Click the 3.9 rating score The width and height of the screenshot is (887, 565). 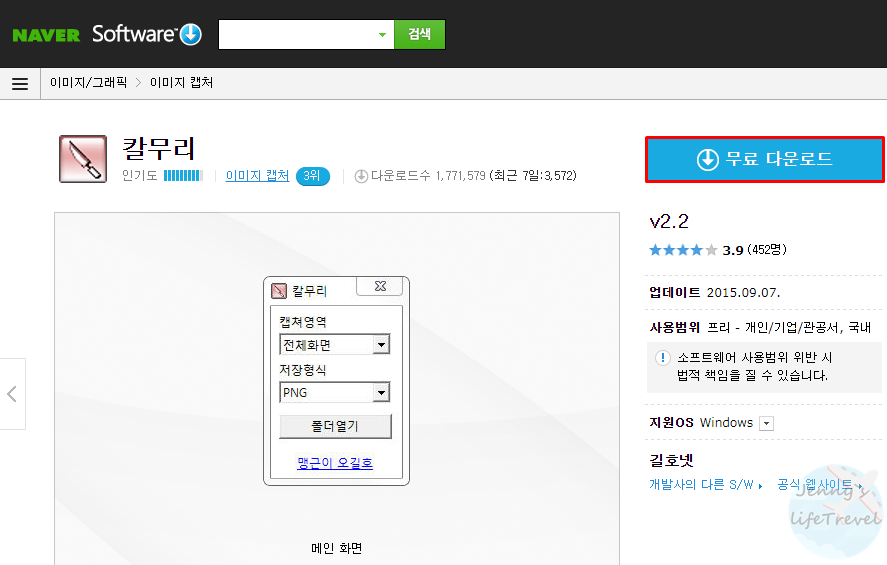[x=733, y=250]
